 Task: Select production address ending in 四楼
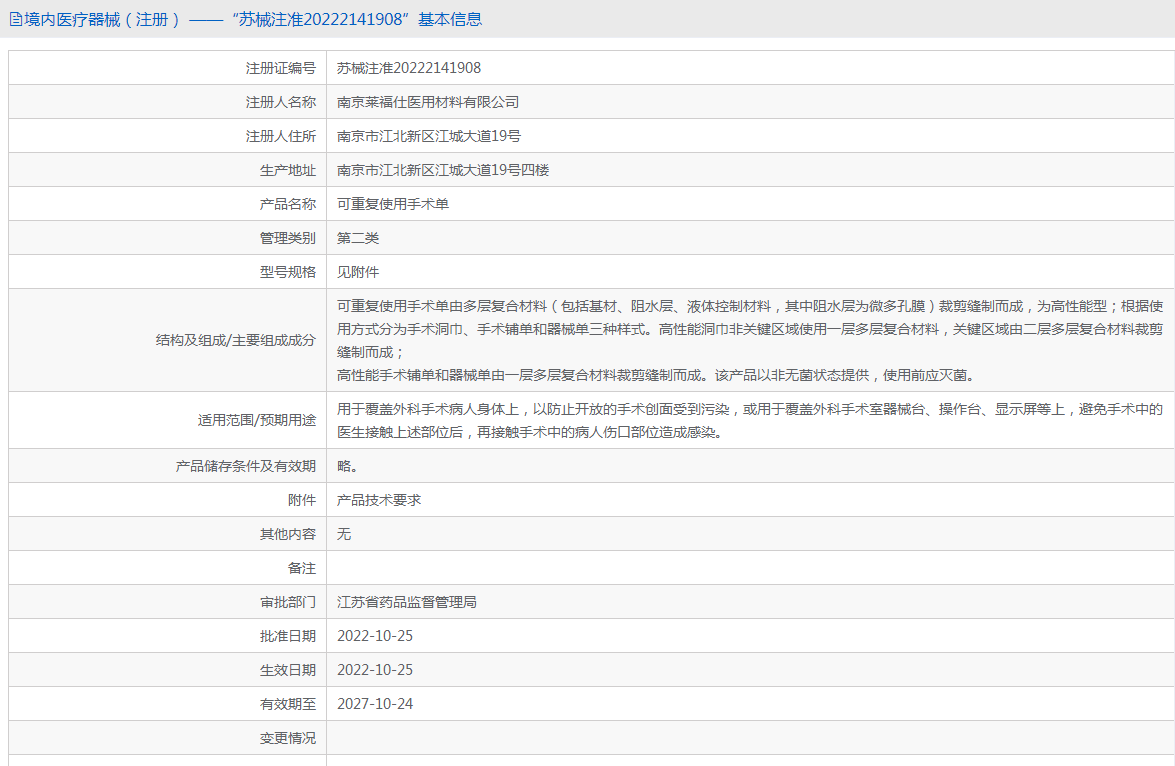[443, 170]
